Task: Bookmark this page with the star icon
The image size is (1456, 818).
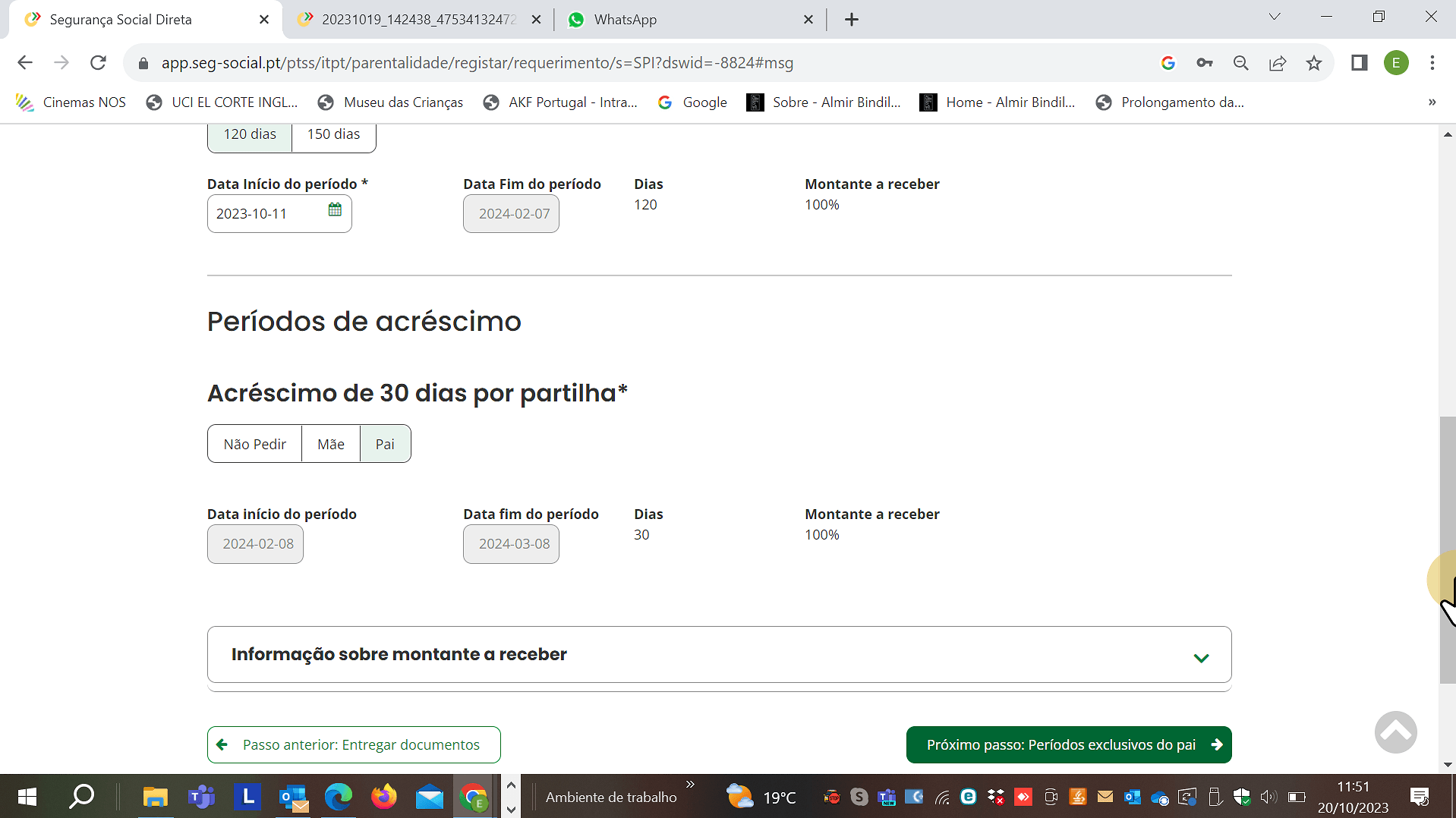Action: pyautogui.click(x=1314, y=63)
